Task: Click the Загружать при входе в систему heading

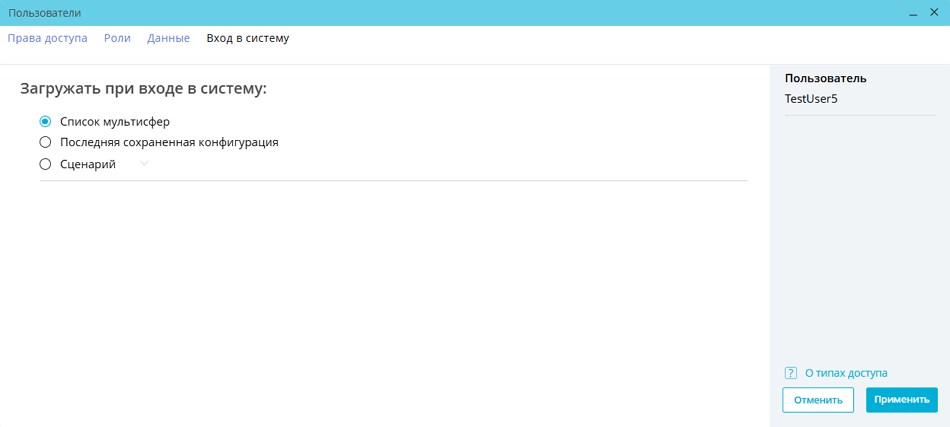Action: click(x=143, y=88)
